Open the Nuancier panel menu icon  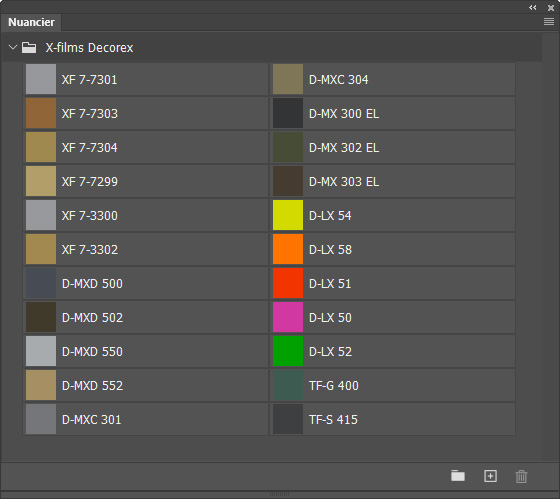(x=549, y=22)
